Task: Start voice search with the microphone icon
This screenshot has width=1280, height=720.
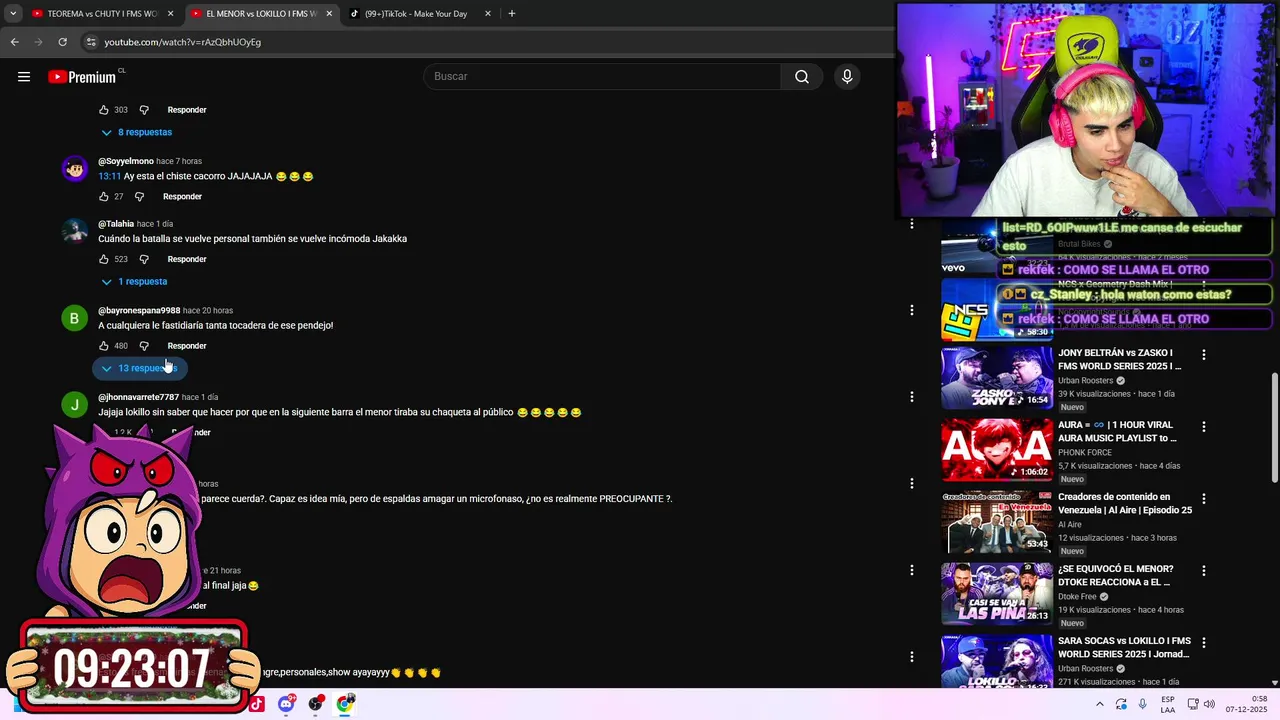Action: click(847, 77)
